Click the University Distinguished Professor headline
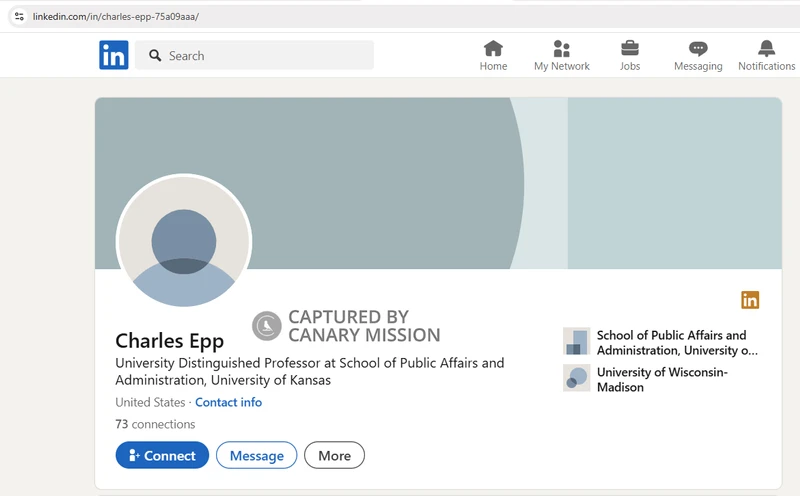800x496 pixels. pos(310,371)
